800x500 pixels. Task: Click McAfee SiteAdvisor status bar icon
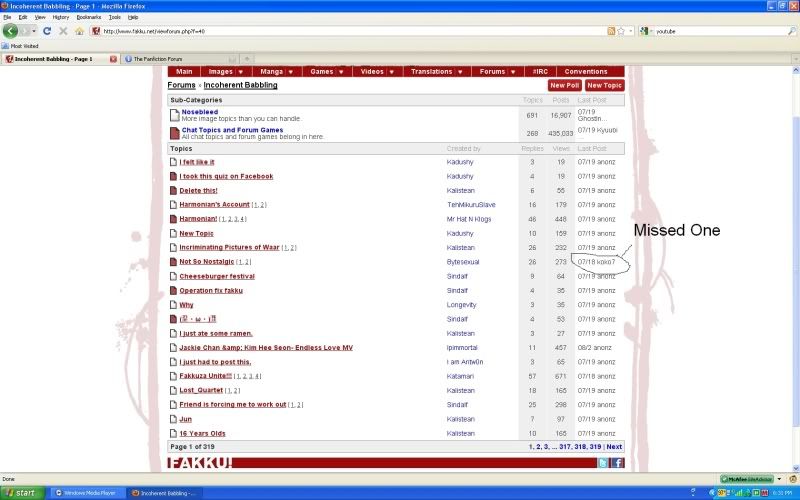click(x=747, y=479)
